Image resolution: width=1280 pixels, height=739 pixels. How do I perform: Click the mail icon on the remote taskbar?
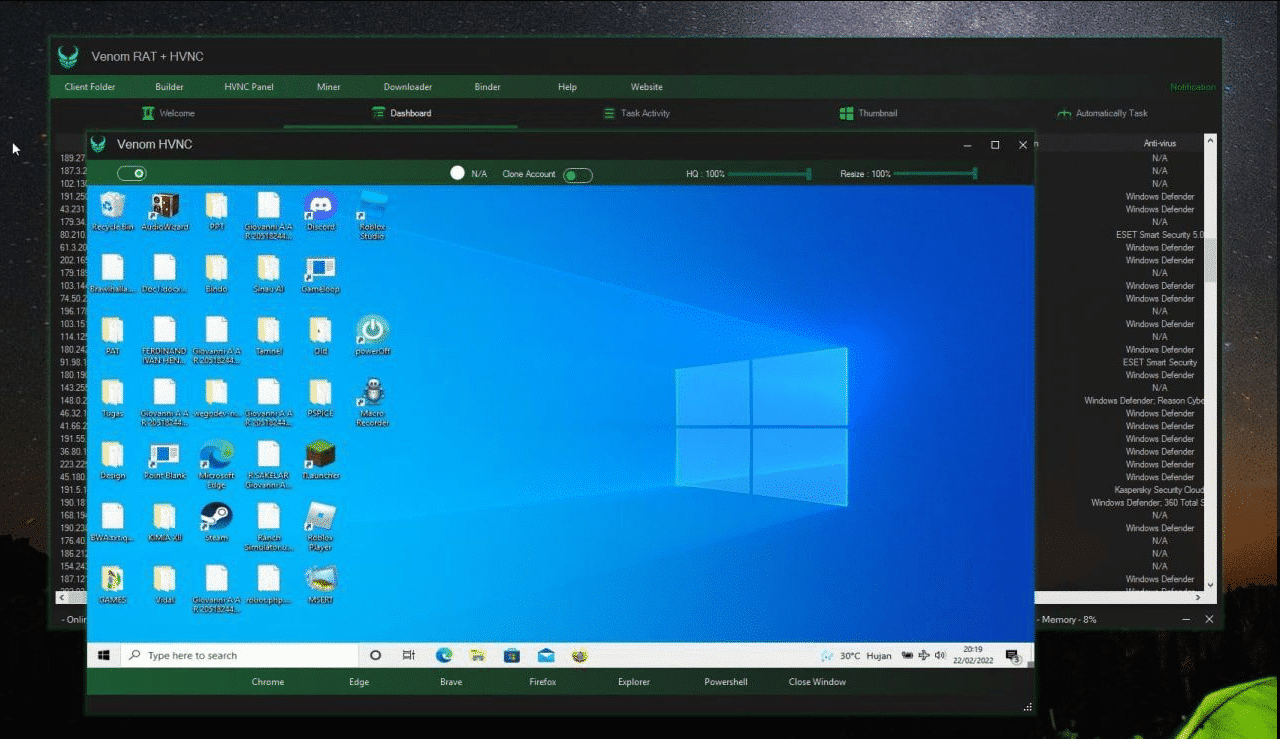545,655
